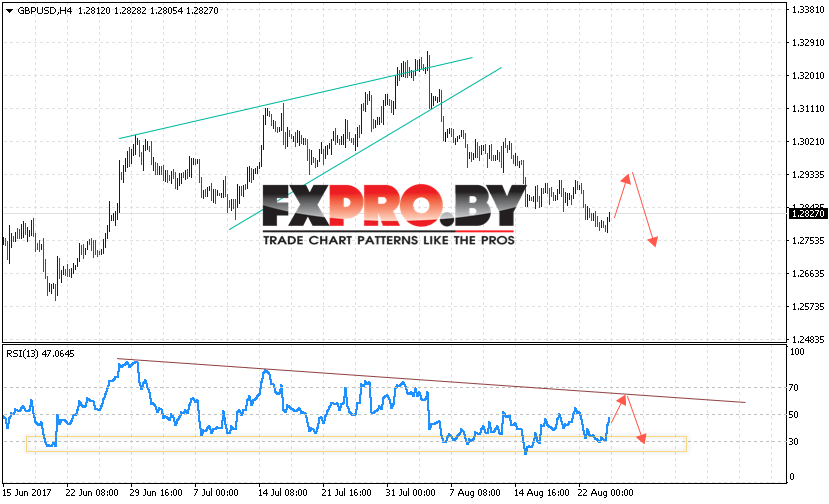829x504 pixels.
Task: Select the 1.26635 price axis label
Action: click(807, 273)
